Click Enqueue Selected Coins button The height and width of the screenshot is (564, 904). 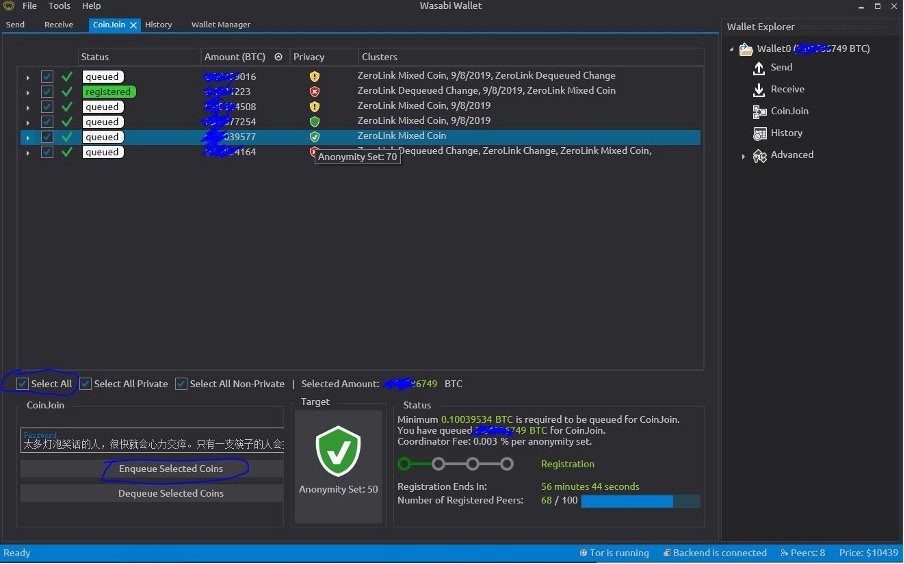coord(152,468)
